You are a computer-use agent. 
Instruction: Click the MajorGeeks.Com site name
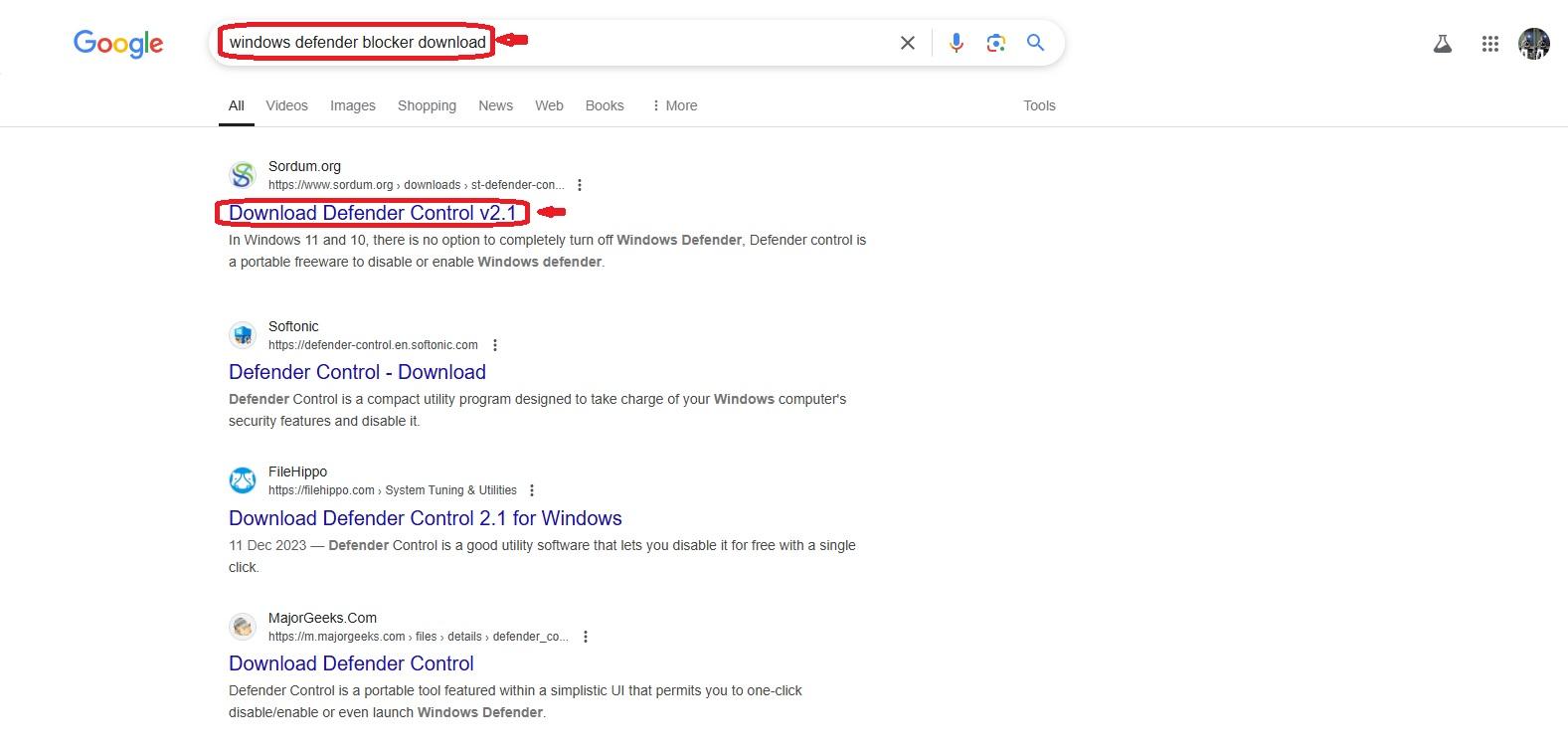click(x=322, y=618)
